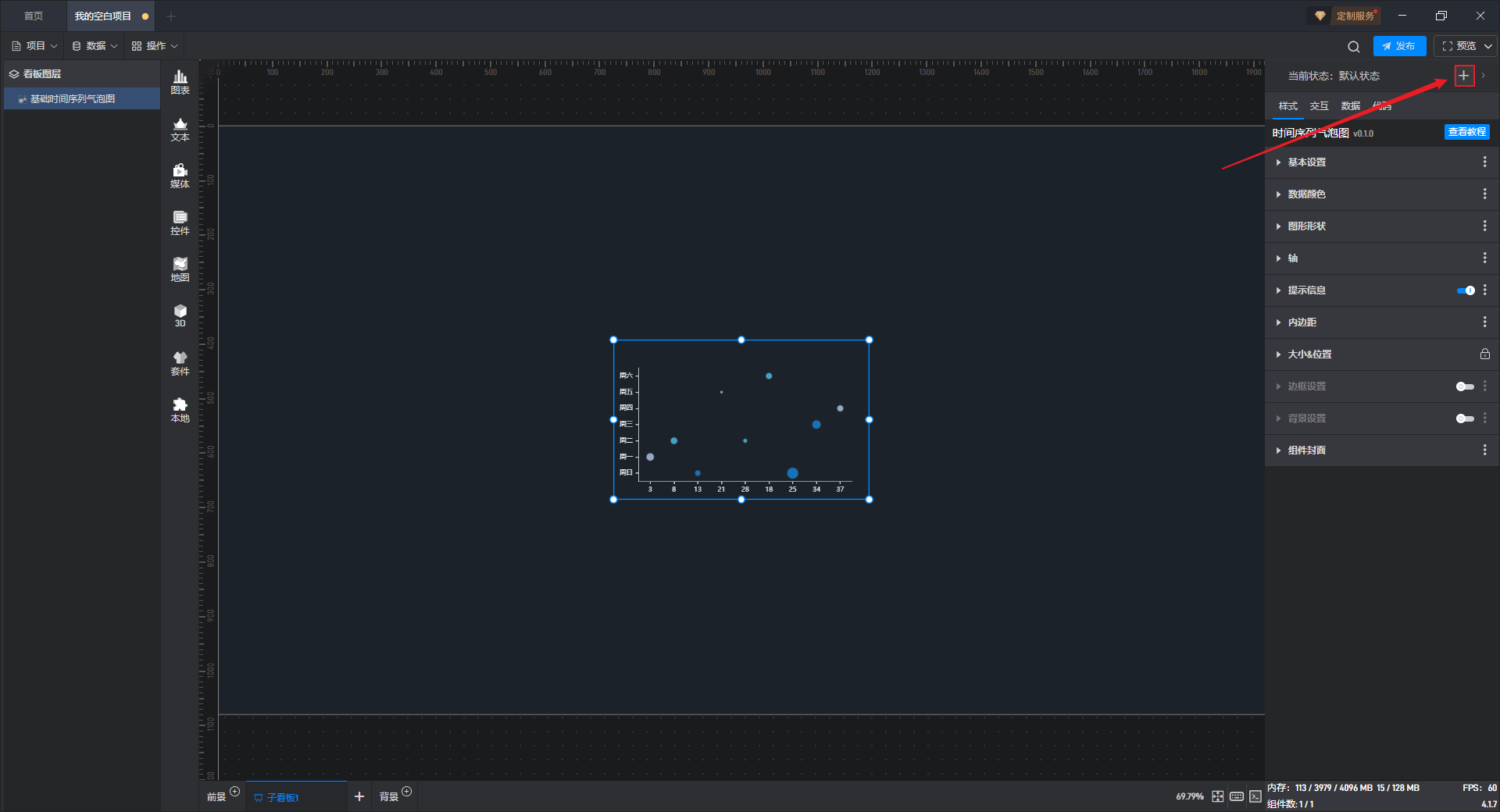Open more options for 组件封面
The image size is (1500, 812).
1484,450
